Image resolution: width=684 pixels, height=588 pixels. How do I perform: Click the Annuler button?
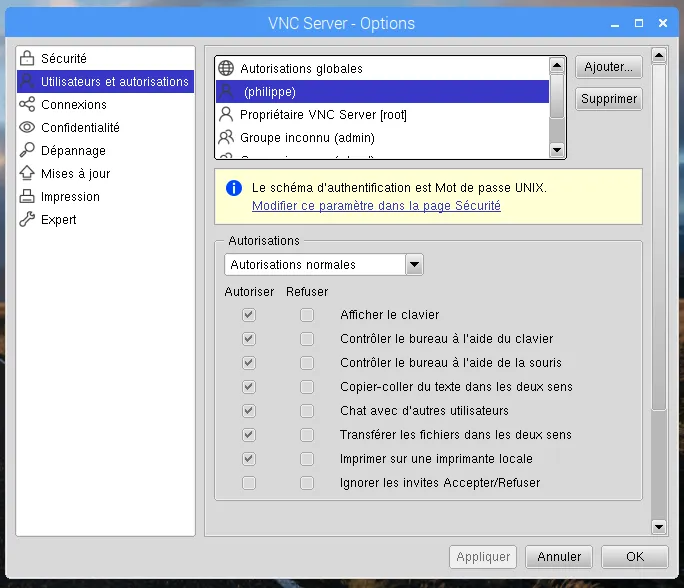coord(559,557)
